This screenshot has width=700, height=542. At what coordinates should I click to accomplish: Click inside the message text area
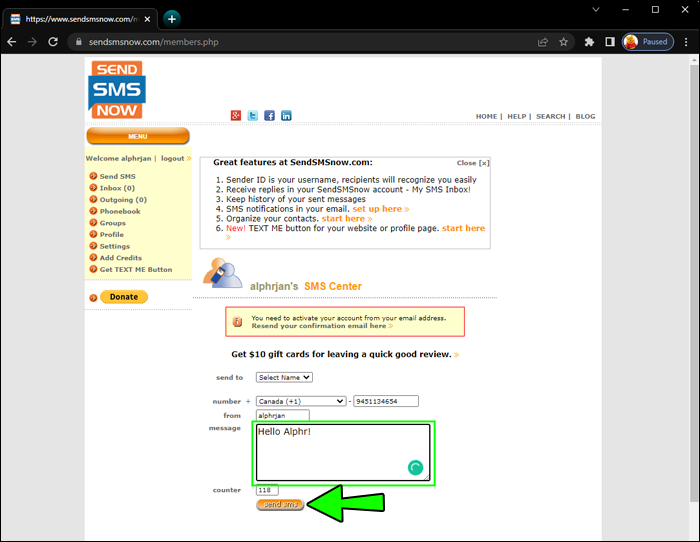point(343,452)
